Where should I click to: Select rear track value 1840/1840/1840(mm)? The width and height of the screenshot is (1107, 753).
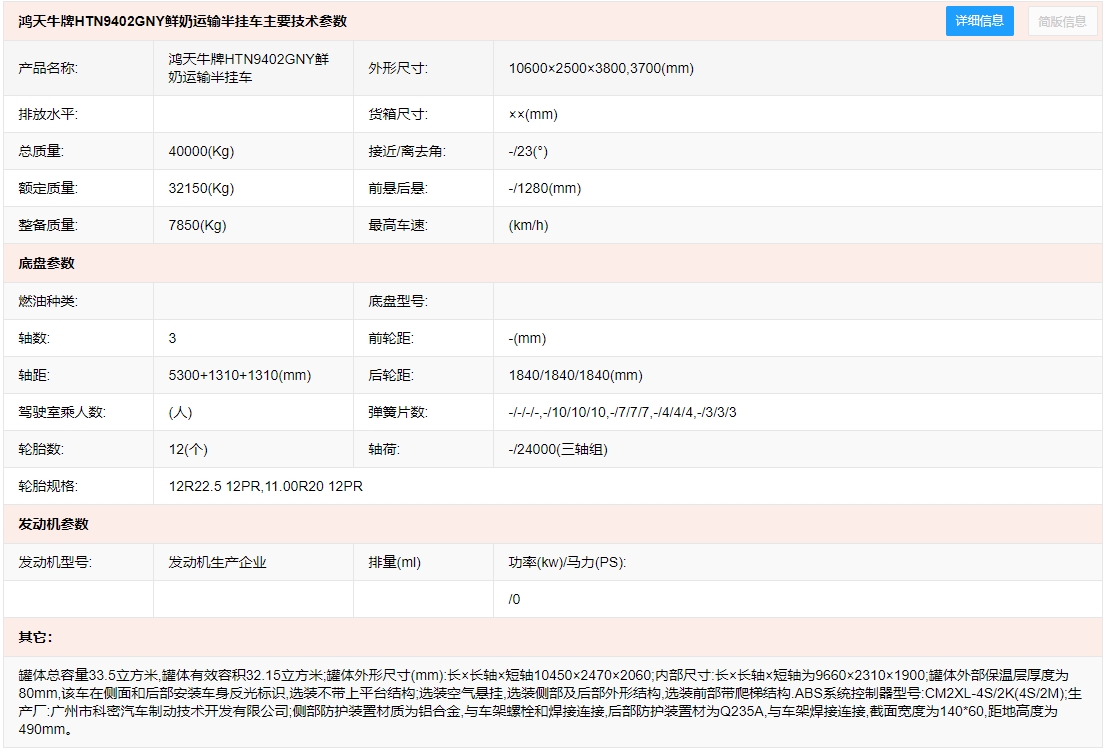coord(575,375)
